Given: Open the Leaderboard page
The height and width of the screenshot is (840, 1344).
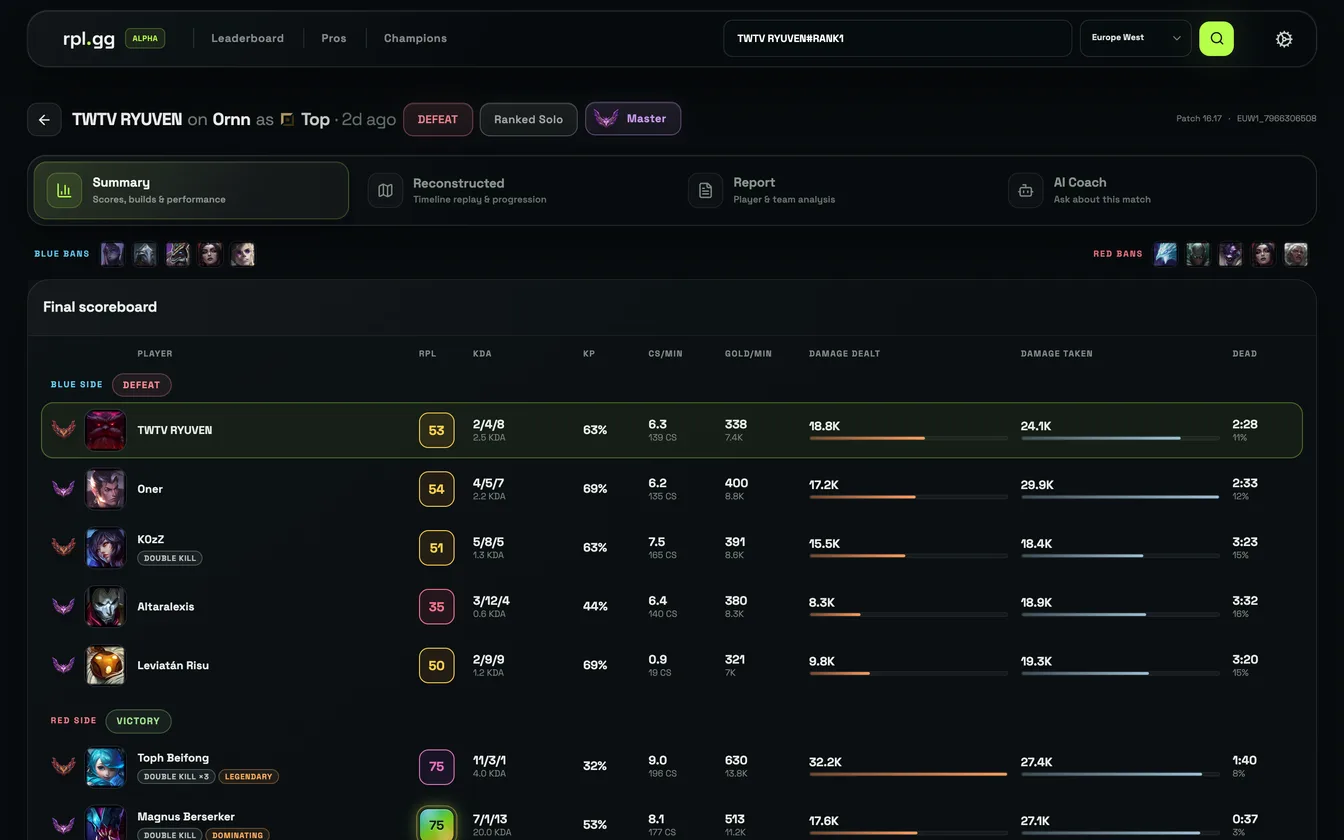Looking at the screenshot, I should pos(247,38).
